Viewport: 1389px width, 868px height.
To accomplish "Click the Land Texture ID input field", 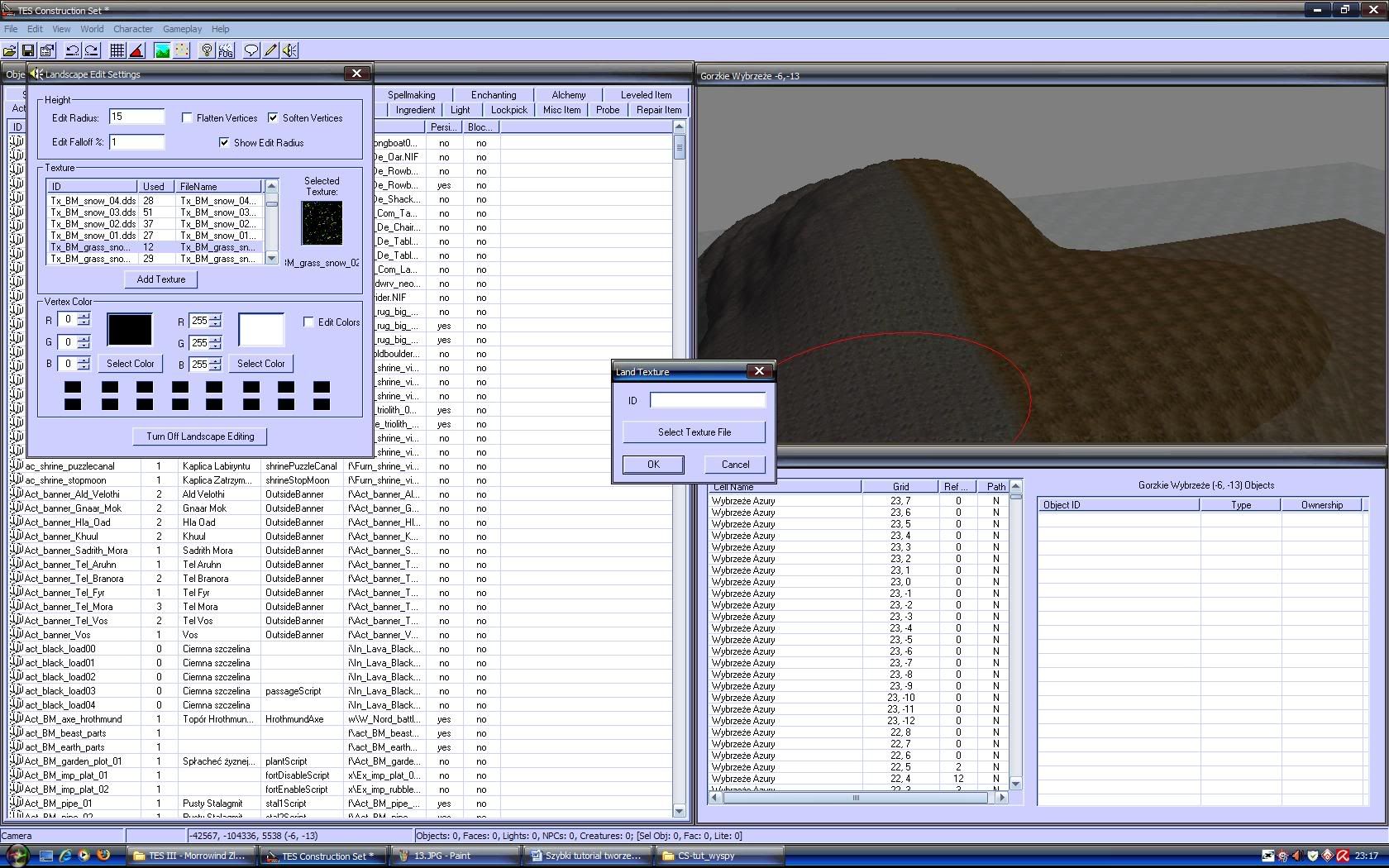I will pyautogui.click(x=708, y=400).
